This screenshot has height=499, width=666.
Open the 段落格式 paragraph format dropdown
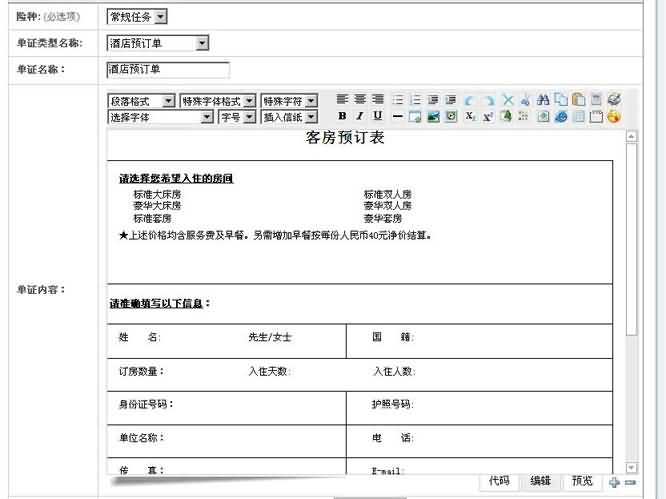[x=141, y=101]
